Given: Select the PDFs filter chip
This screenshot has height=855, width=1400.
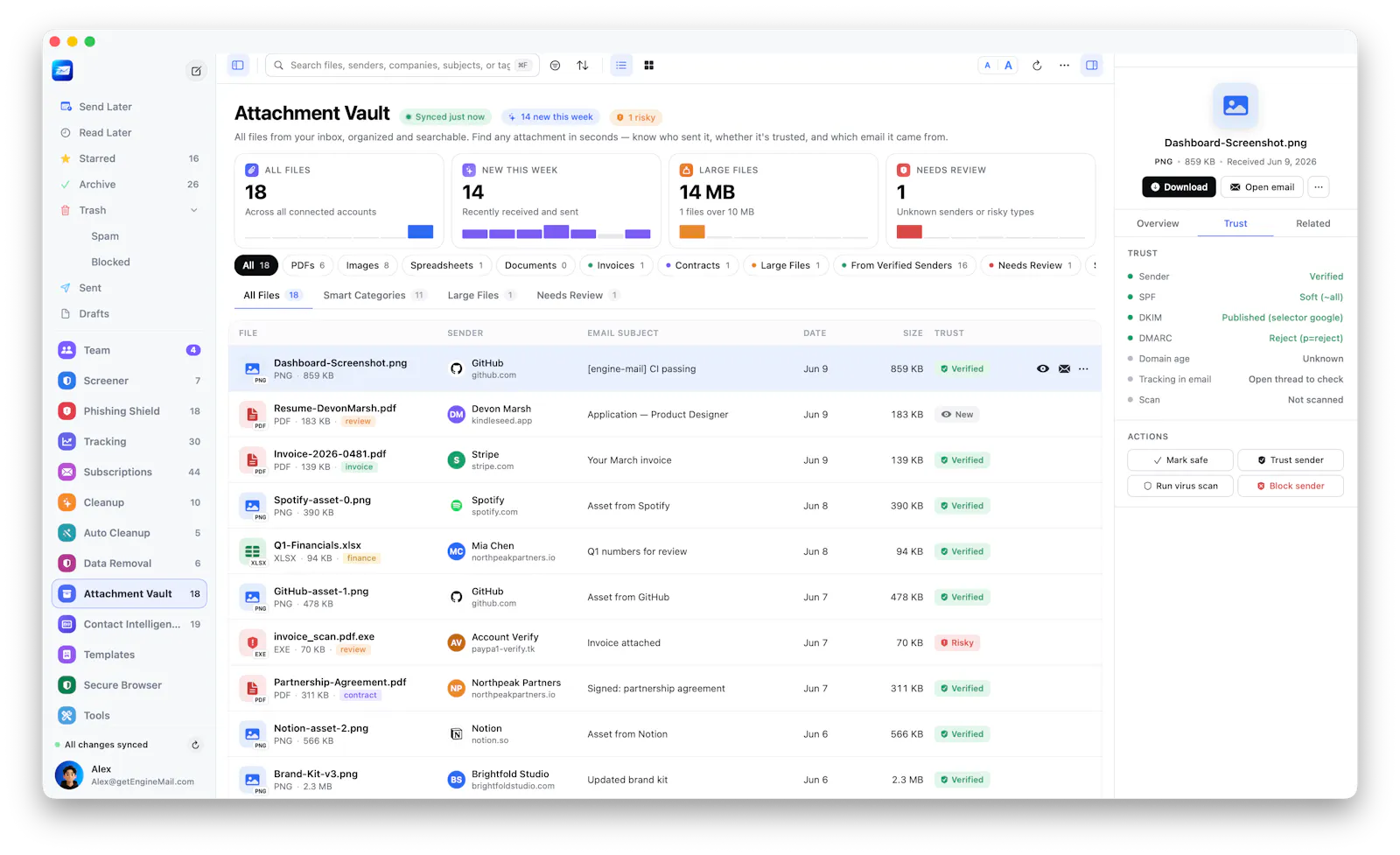Looking at the screenshot, I should (307, 265).
